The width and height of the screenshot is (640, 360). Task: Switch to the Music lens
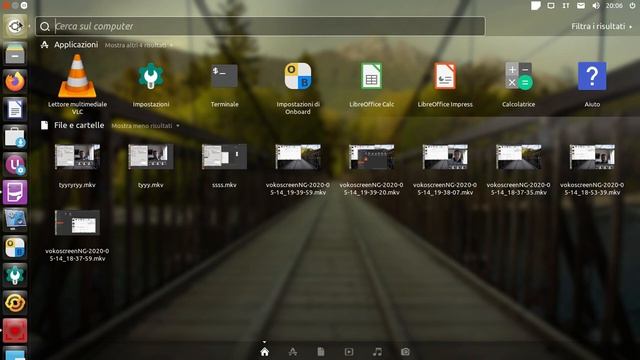tap(377, 351)
